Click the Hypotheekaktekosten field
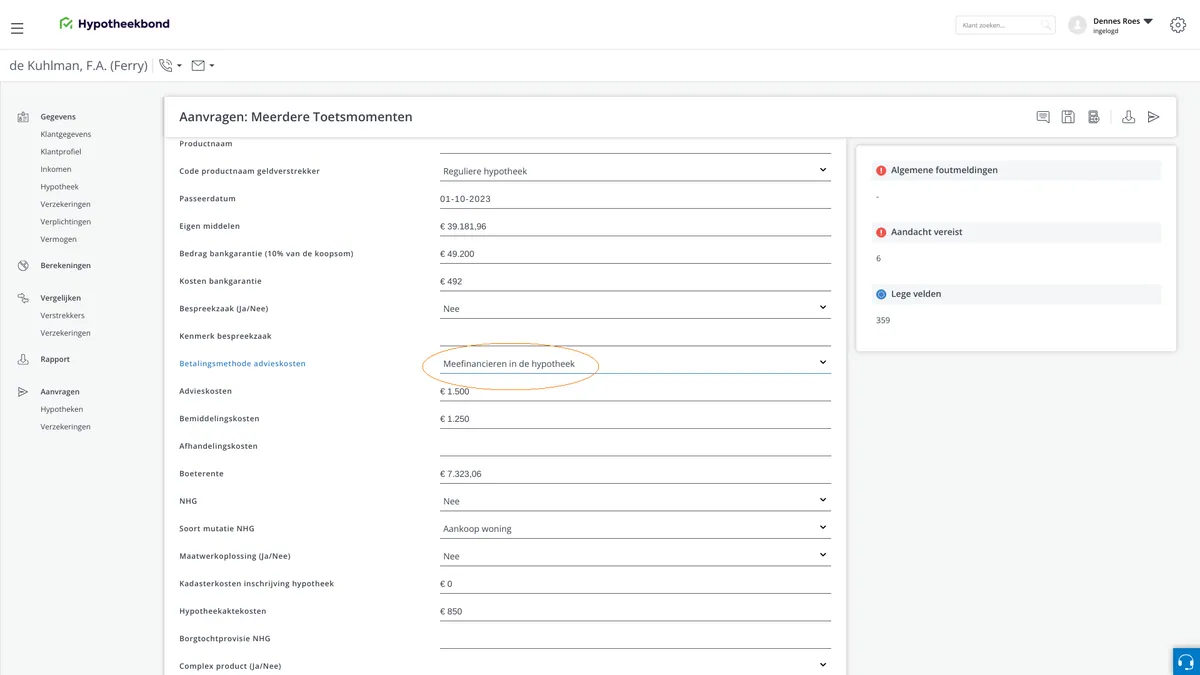Viewport: 1200px width, 675px height. tap(635, 611)
